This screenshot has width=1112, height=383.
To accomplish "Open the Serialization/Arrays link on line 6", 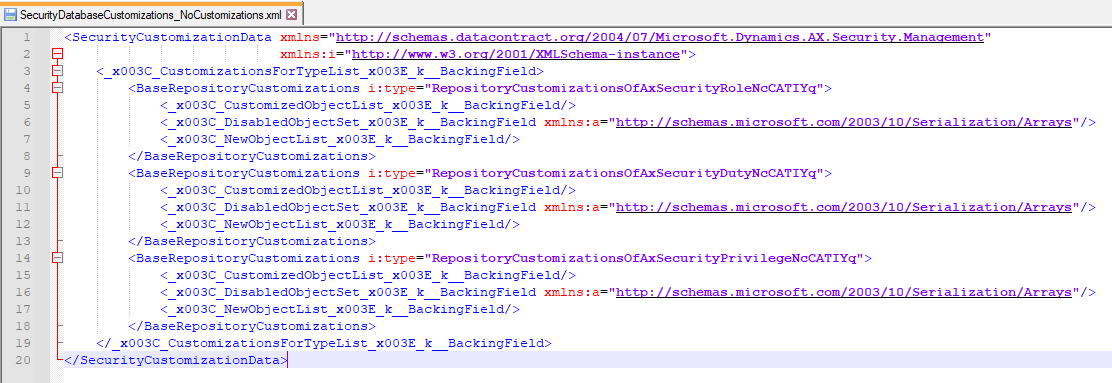I will click(844, 122).
